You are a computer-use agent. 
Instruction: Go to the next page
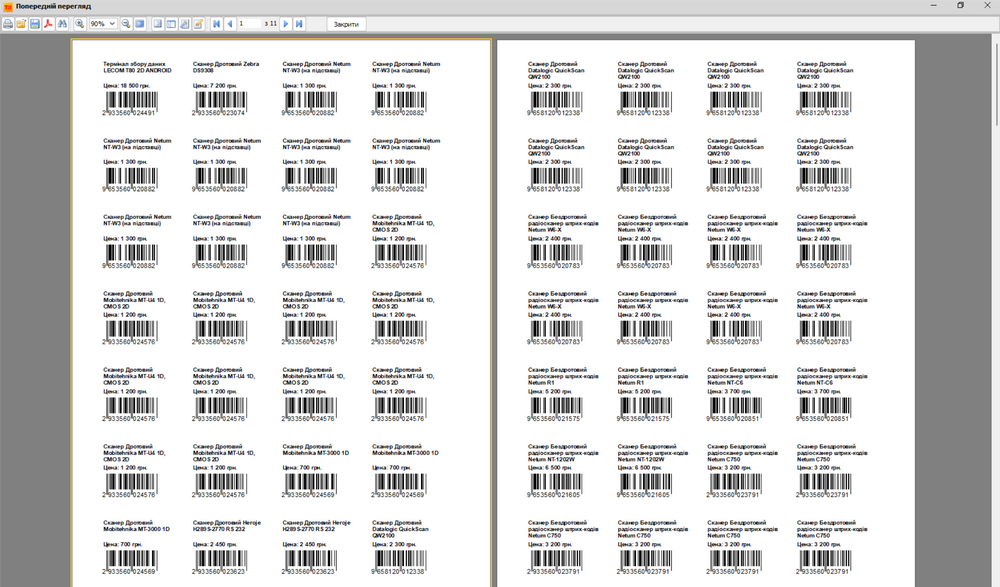click(286, 23)
